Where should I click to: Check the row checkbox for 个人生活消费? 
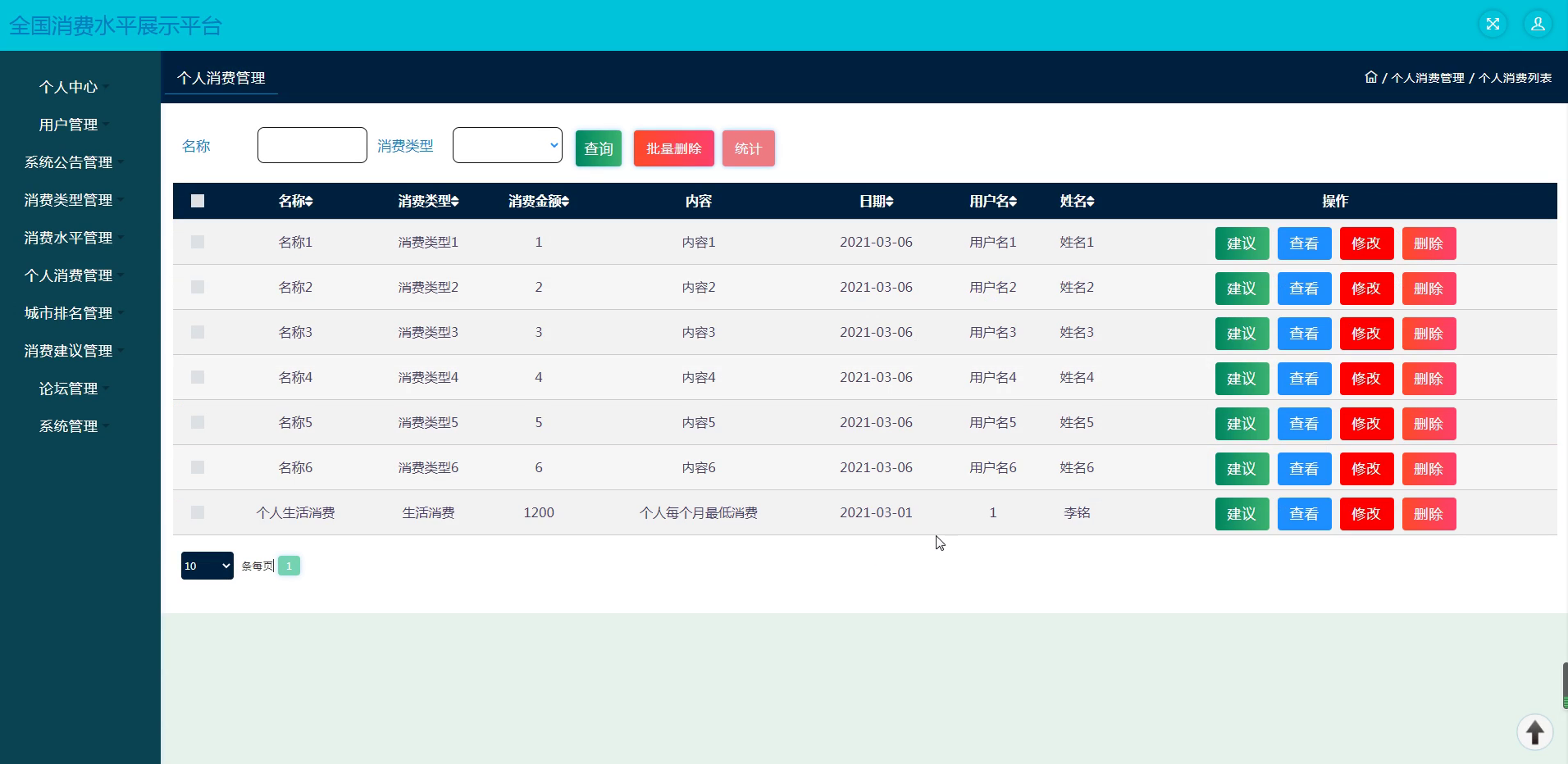[198, 512]
